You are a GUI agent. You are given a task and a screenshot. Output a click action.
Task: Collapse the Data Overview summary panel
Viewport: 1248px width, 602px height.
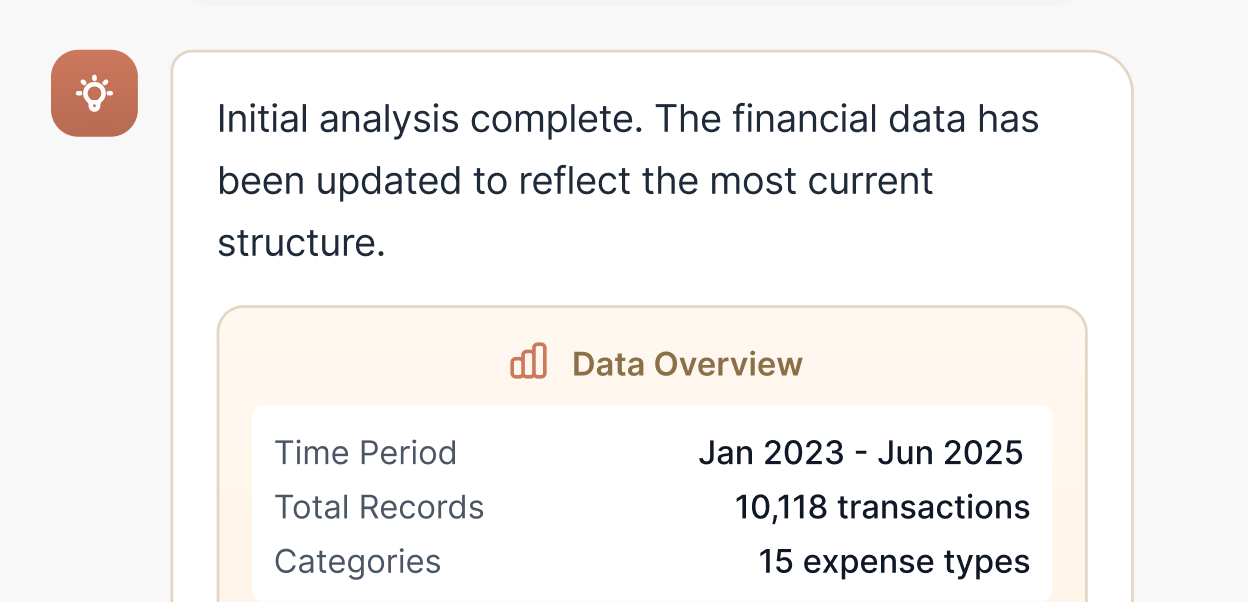(x=655, y=362)
